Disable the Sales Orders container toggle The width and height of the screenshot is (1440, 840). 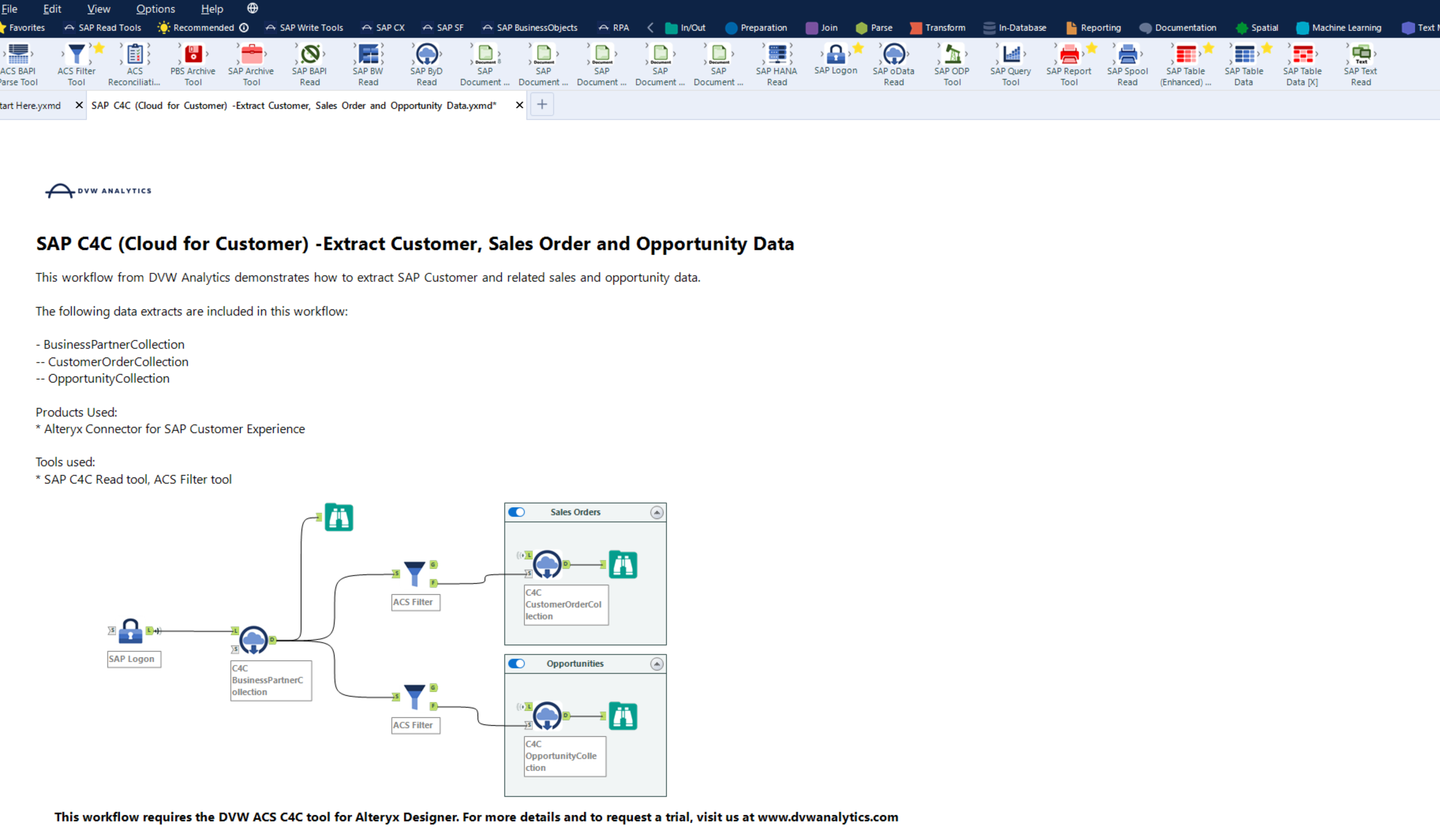[x=516, y=512]
